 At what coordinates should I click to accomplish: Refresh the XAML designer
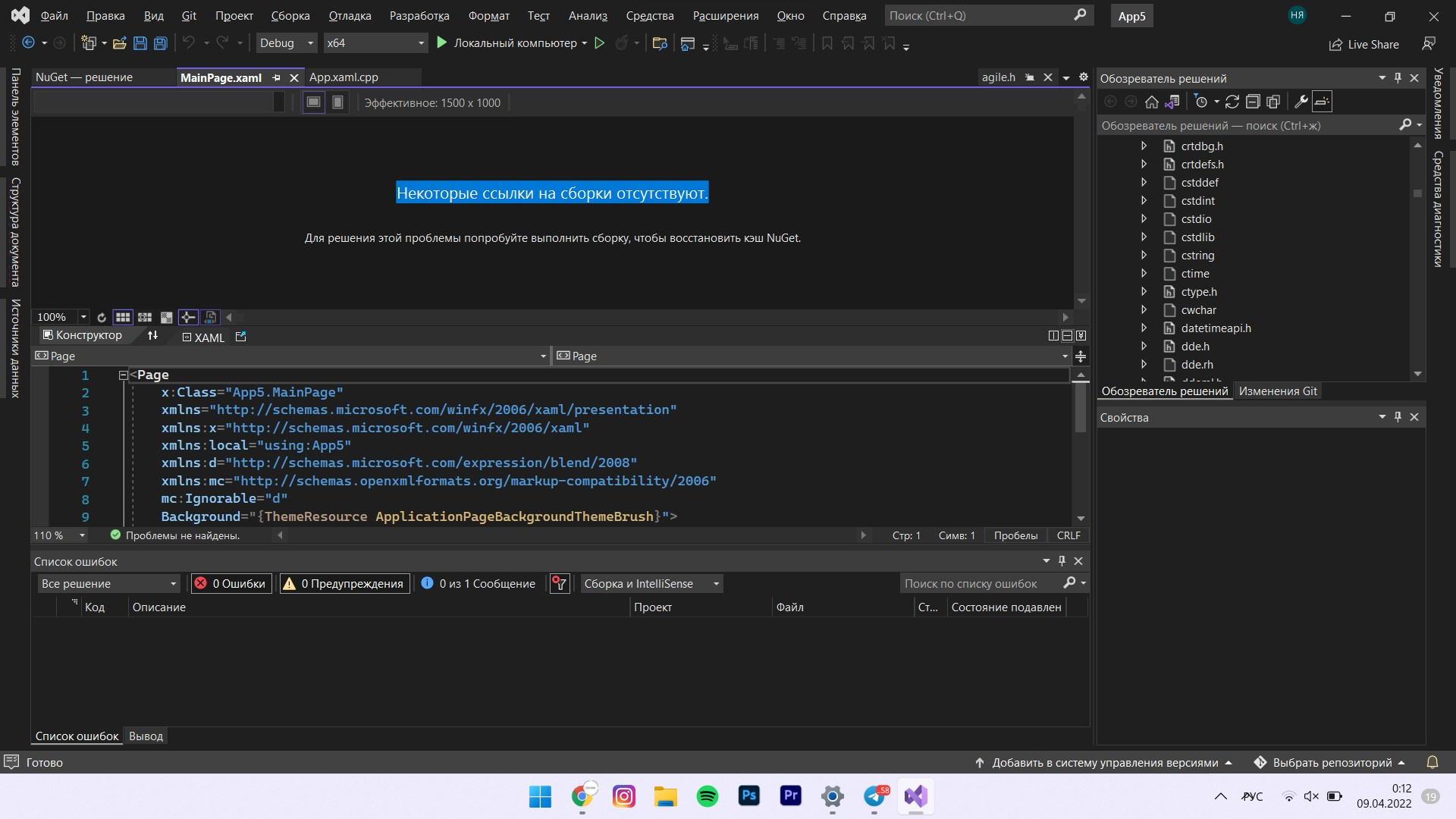(x=102, y=317)
